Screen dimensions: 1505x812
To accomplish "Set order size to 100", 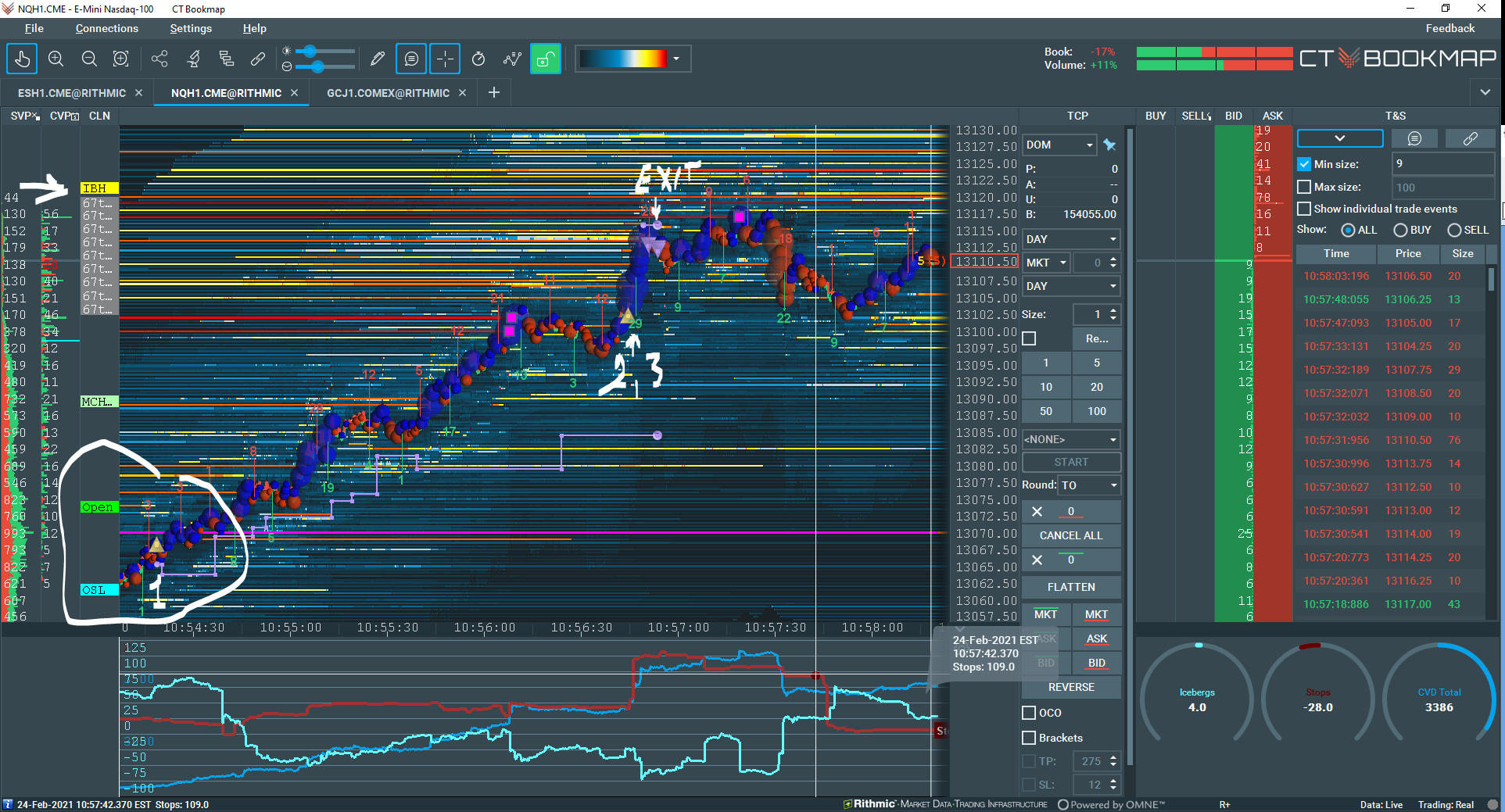I will 1097,411.
